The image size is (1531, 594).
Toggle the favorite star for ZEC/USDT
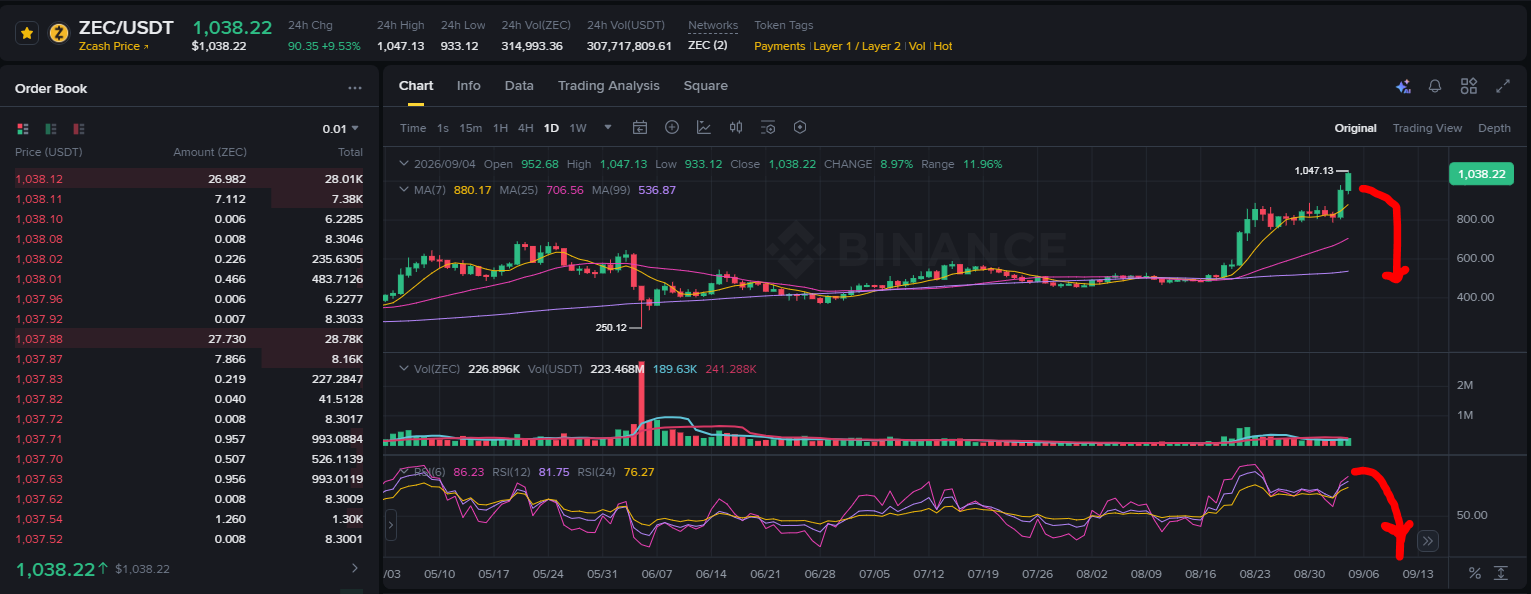[27, 33]
